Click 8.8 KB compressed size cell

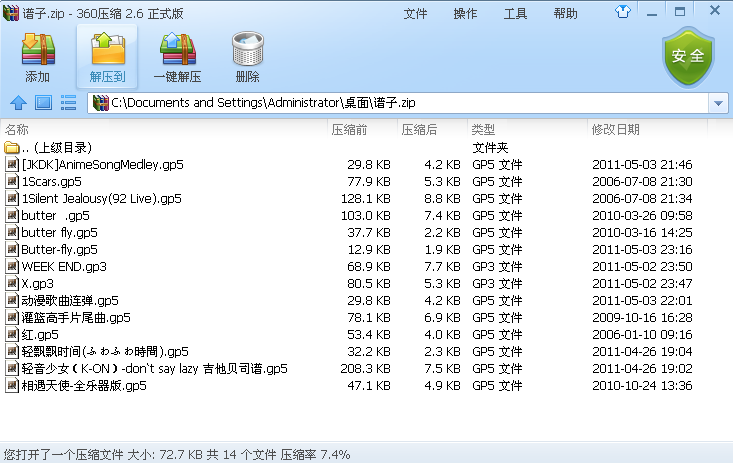click(x=442, y=199)
